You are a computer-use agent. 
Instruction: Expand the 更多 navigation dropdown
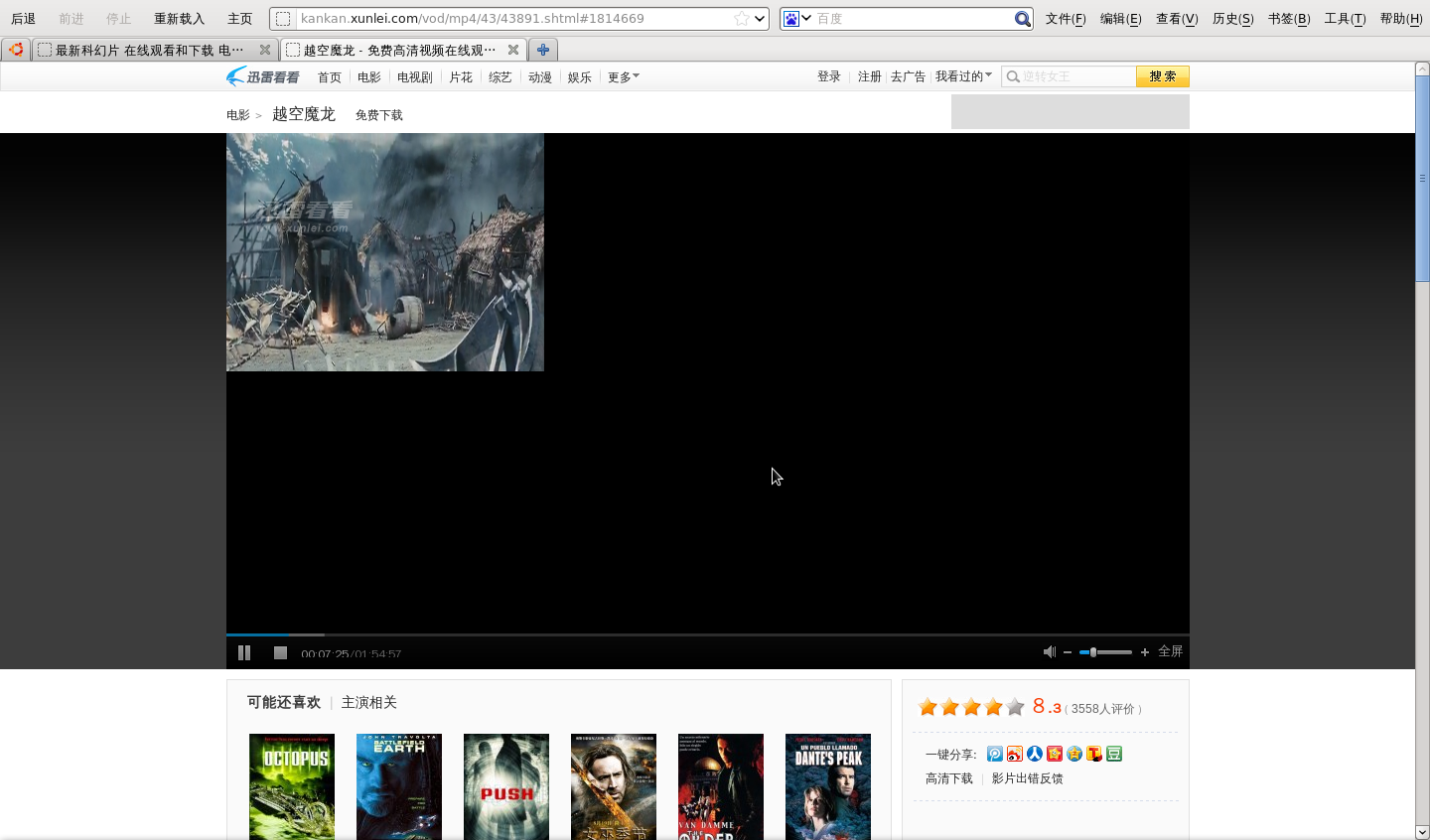click(x=623, y=76)
